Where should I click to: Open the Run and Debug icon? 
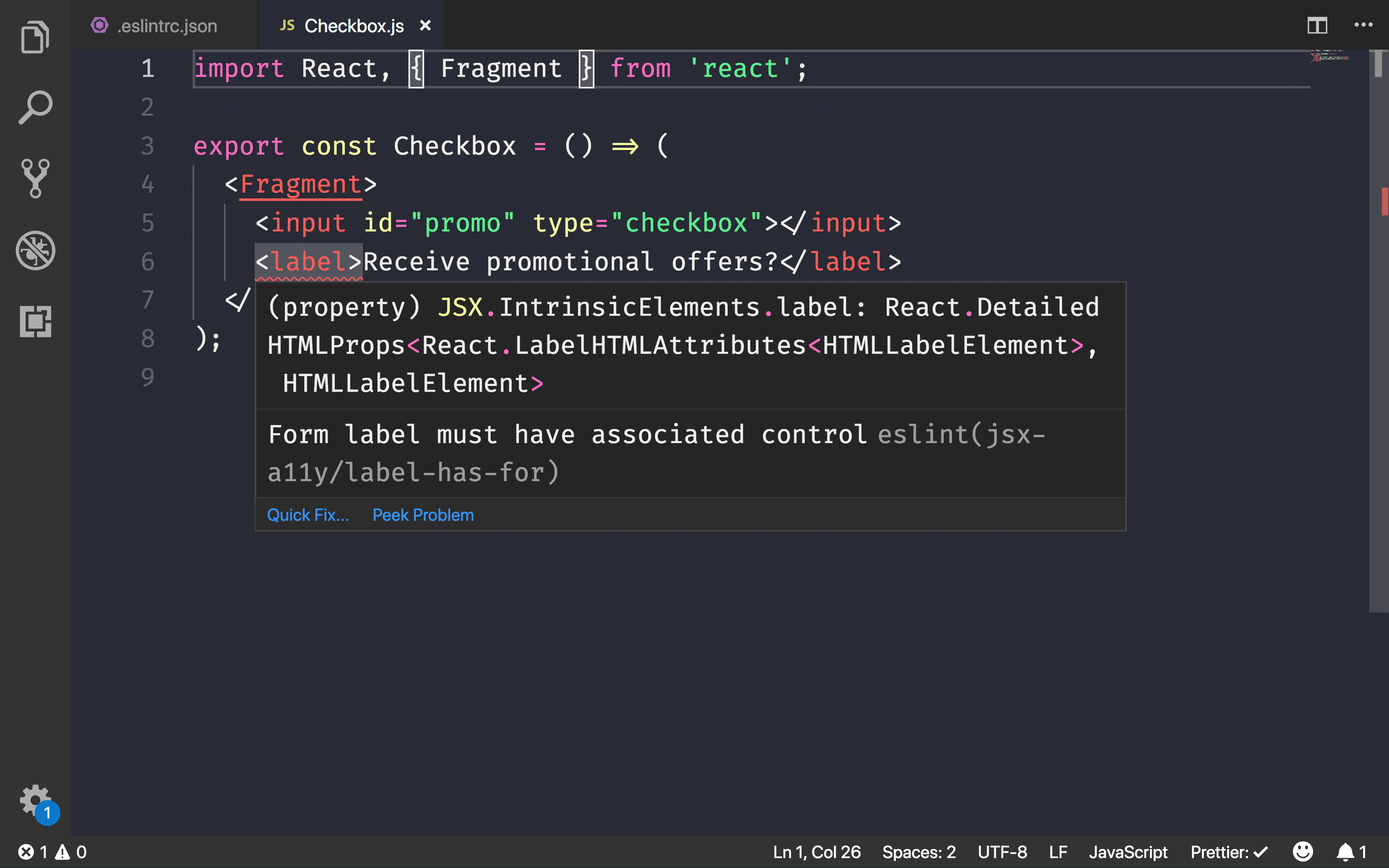pos(35,251)
